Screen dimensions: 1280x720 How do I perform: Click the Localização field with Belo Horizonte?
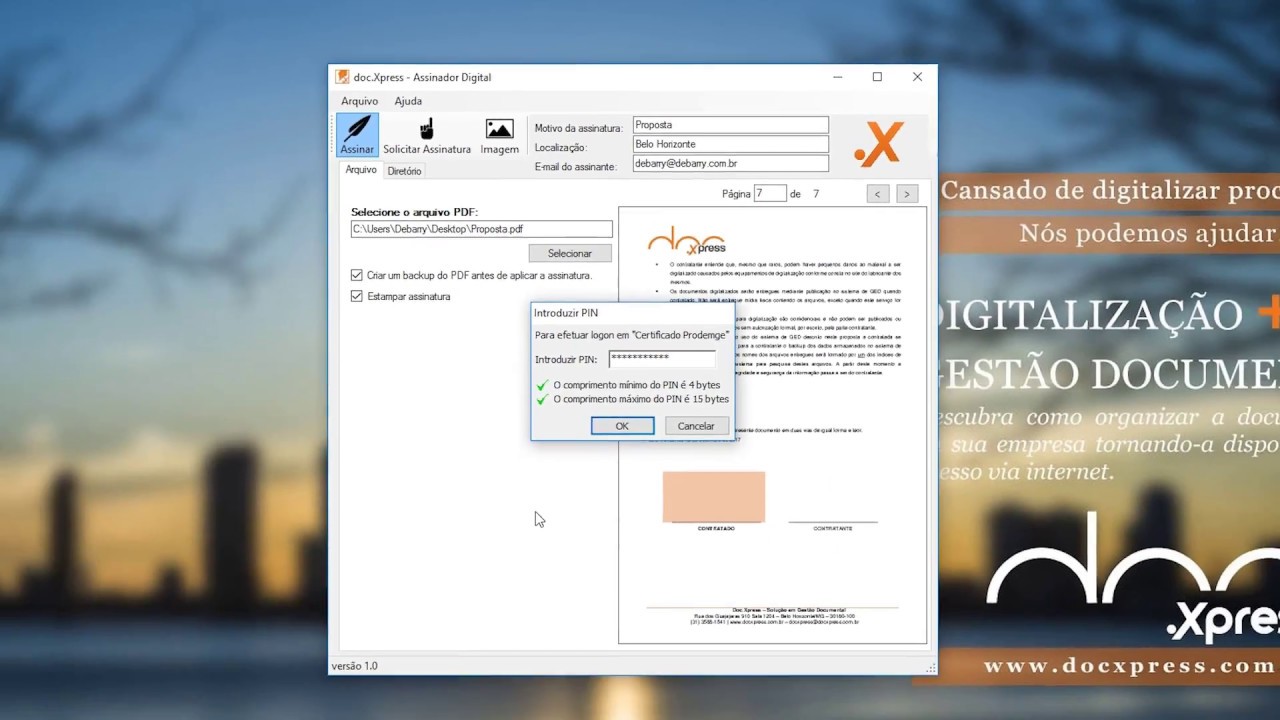pyautogui.click(x=731, y=144)
